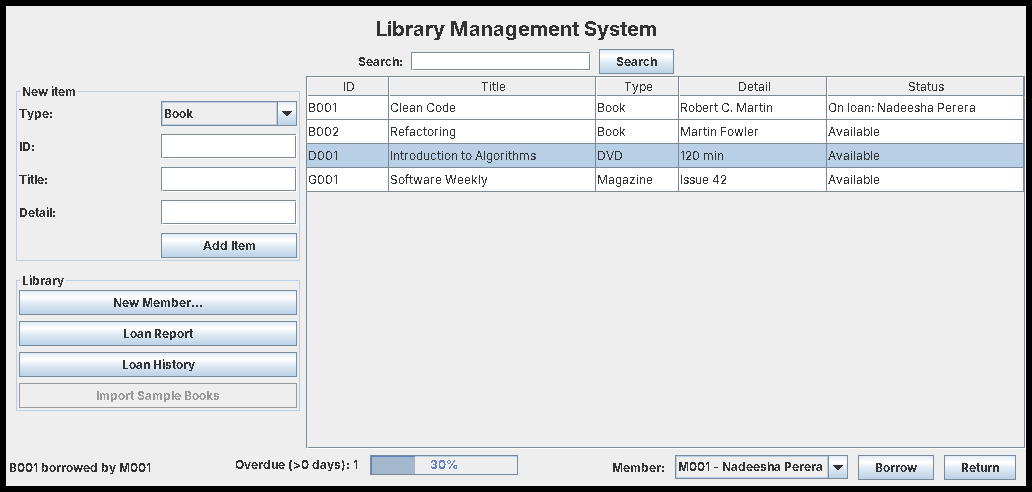Image resolution: width=1032 pixels, height=492 pixels.
Task: Click the Overdue (>0 days): 1 label
Action: click(x=297, y=465)
